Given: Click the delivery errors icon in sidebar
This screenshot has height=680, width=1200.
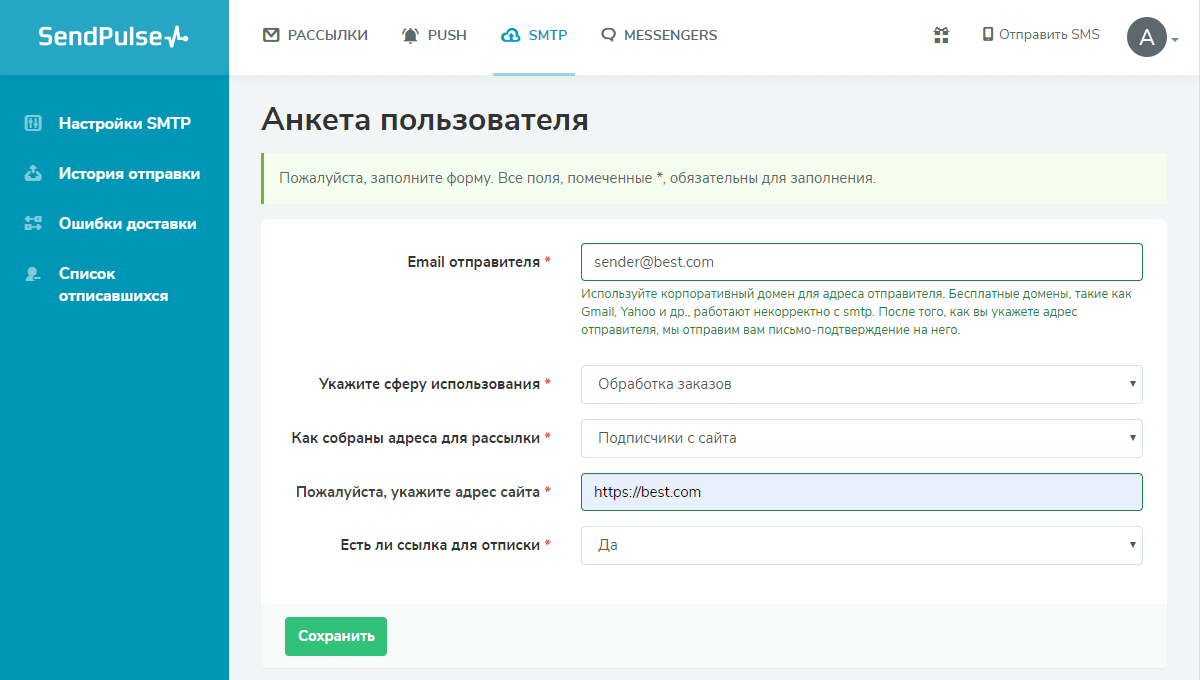Looking at the screenshot, I should (x=33, y=224).
